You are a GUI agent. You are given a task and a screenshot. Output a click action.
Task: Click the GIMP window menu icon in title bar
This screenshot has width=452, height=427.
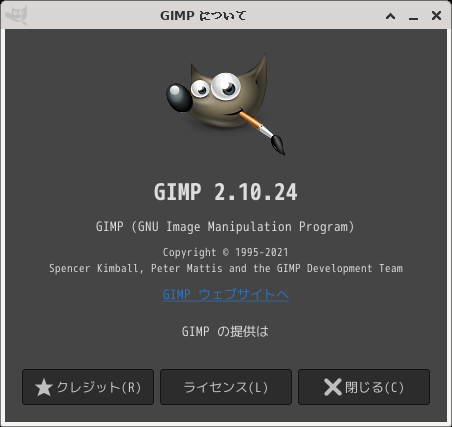(17, 15)
